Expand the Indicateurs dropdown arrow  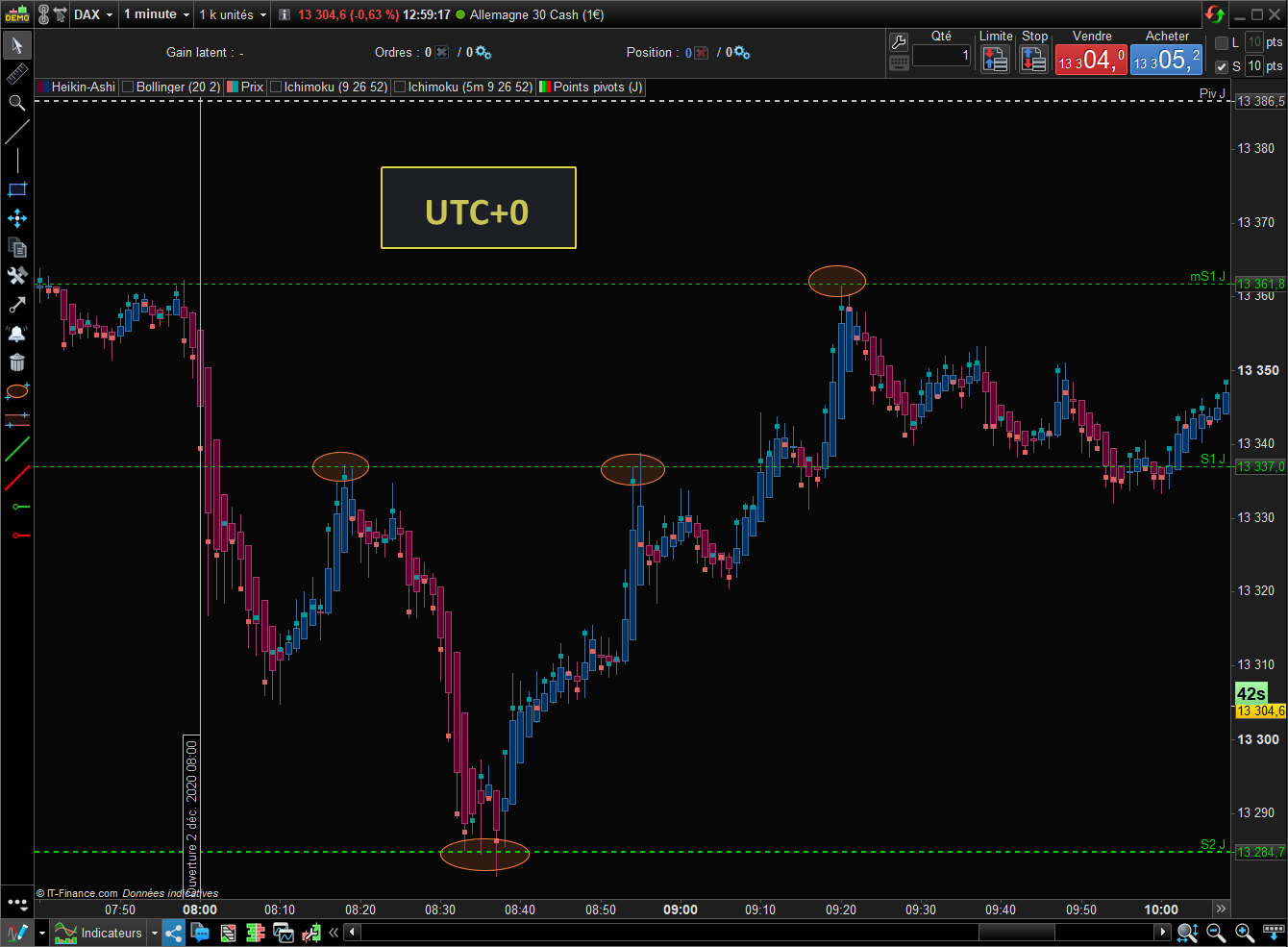point(154,933)
